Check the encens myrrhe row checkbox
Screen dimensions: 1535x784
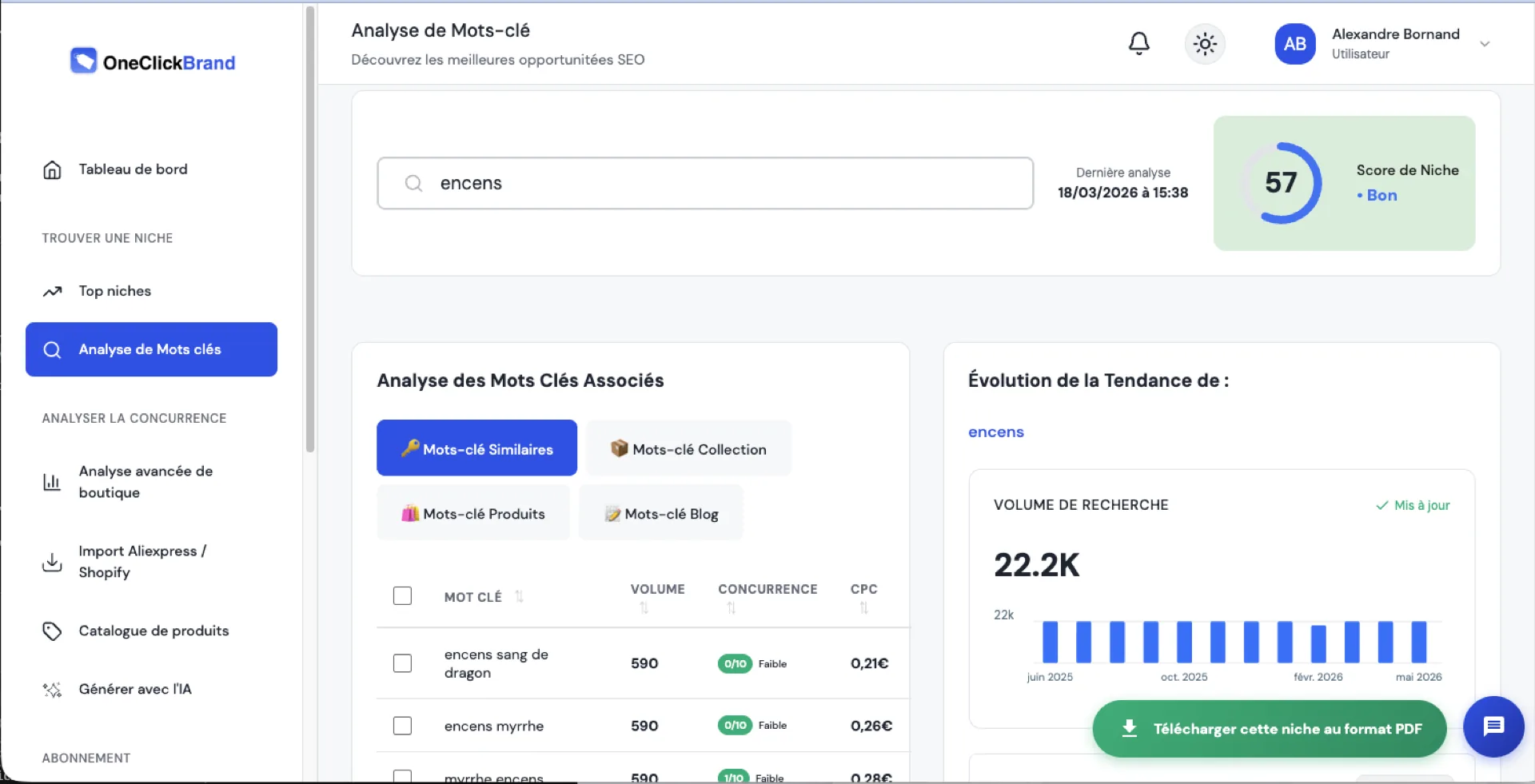(x=402, y=726)
